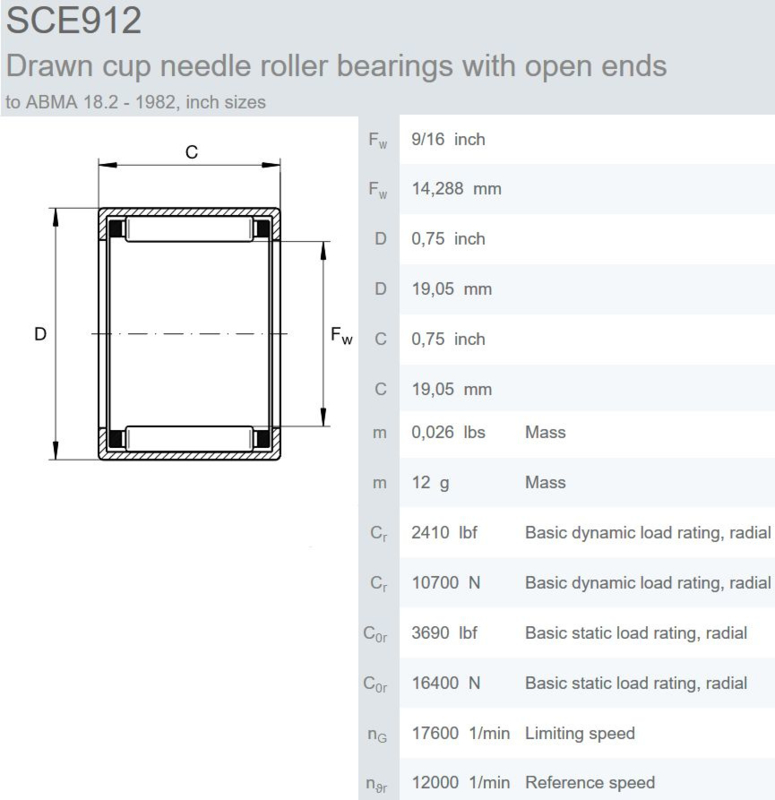The height and width of the screenshot is (800, 775).
Task: Select the Drawn cup needle roller bearings heading
Action: 336,66
